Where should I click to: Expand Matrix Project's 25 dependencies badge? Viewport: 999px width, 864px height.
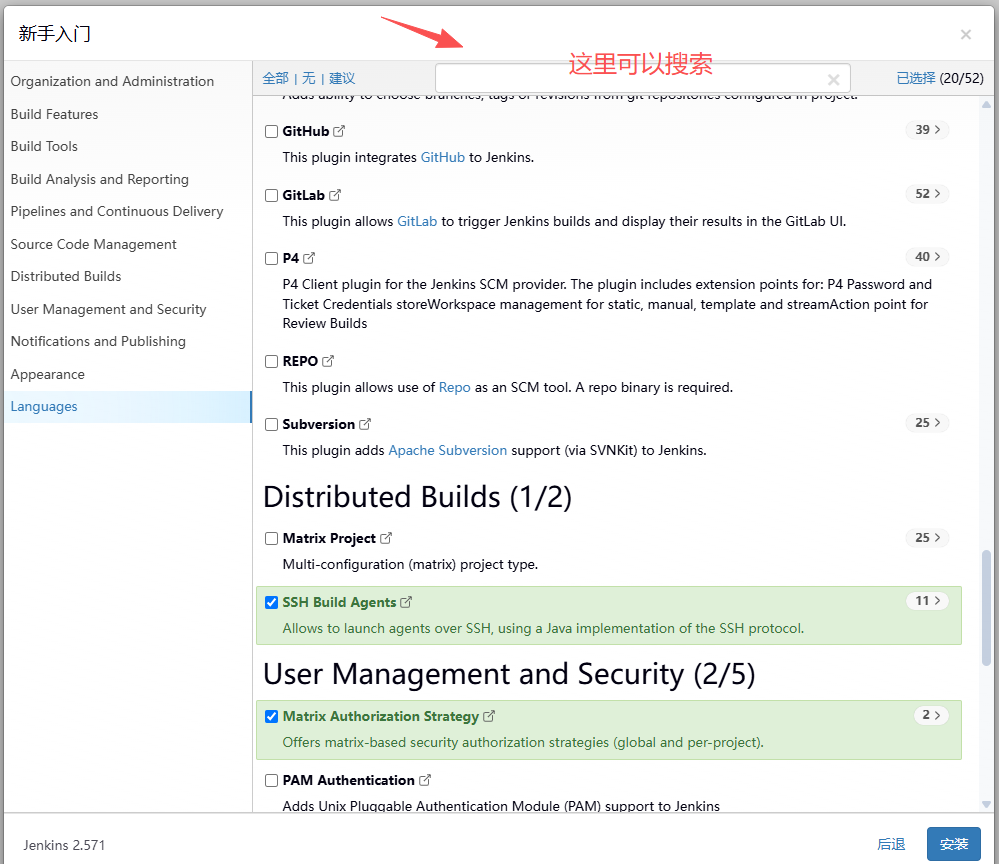(x=927, y=538)
